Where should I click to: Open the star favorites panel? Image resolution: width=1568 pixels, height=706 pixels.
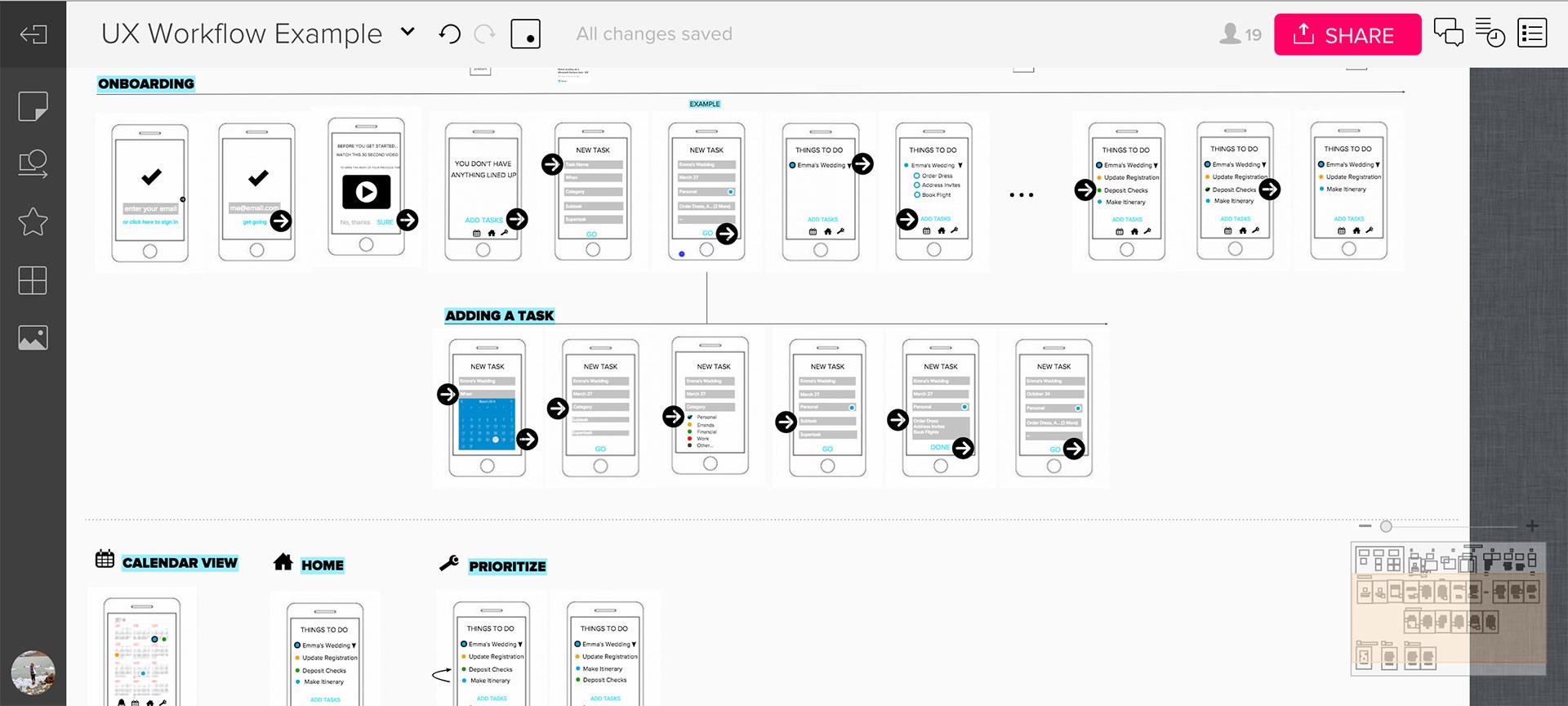point(33,221)
